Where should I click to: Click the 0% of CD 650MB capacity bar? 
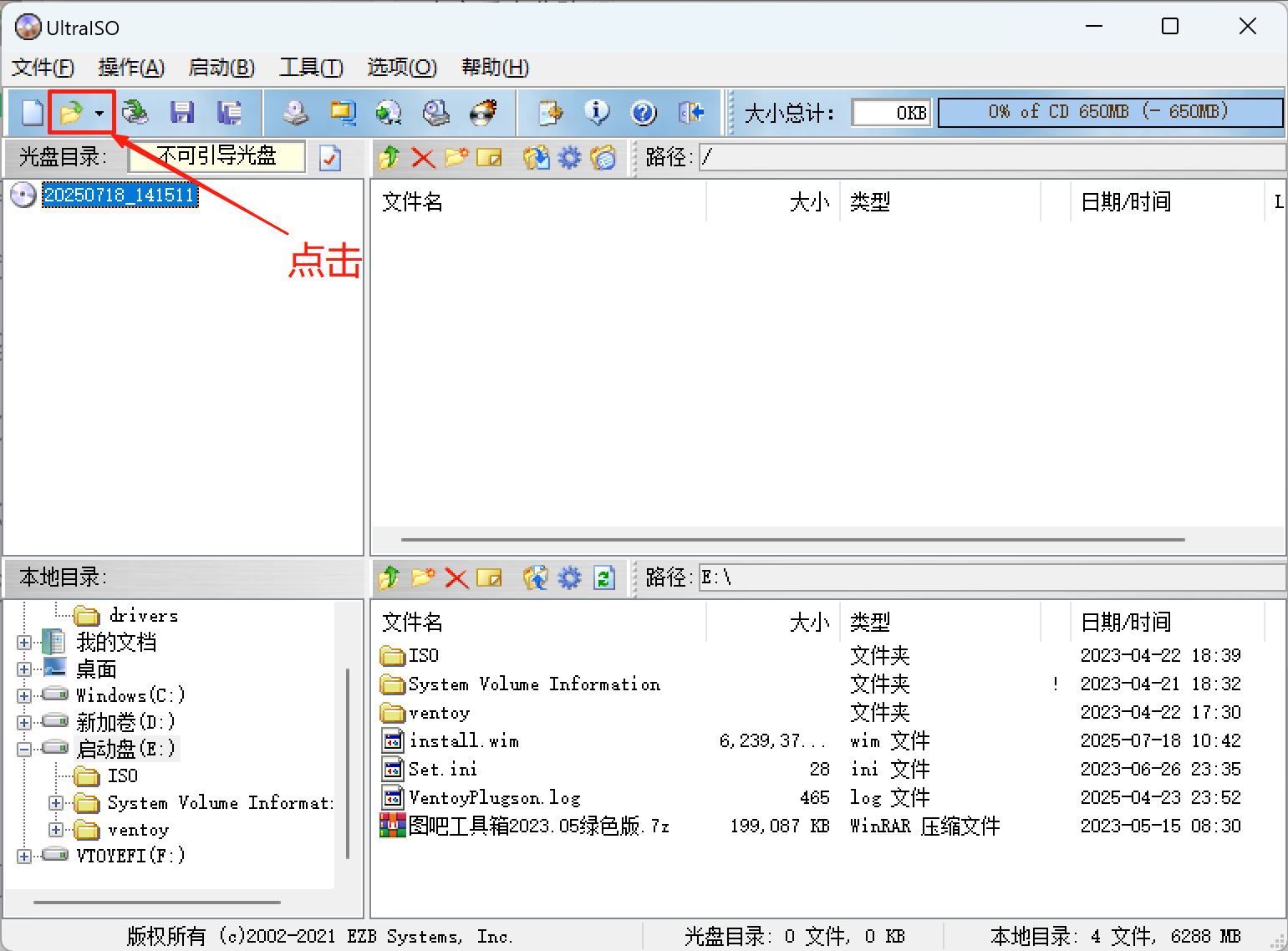click(1109, 112)
